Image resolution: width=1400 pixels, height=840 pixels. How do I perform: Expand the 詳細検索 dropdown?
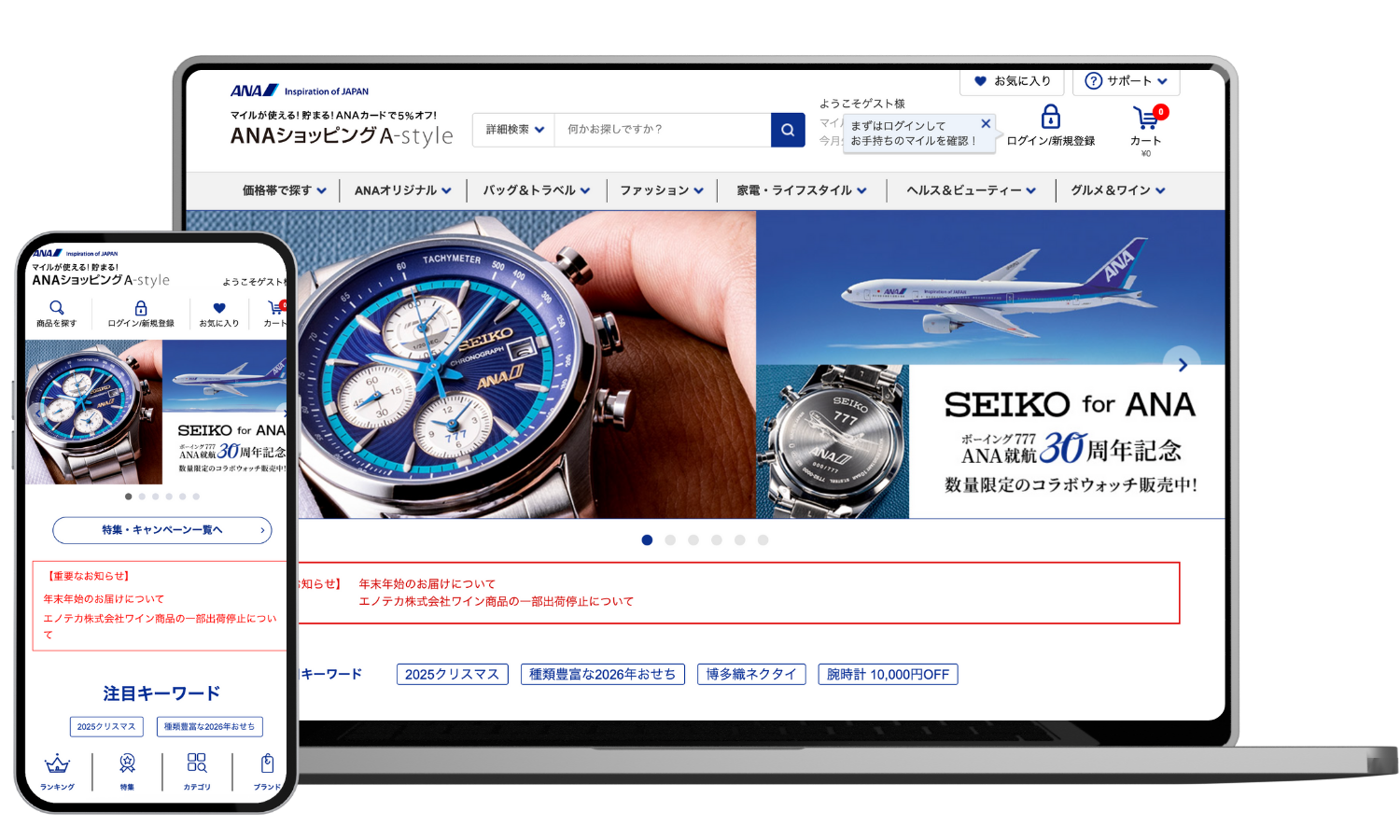(514, 130)
